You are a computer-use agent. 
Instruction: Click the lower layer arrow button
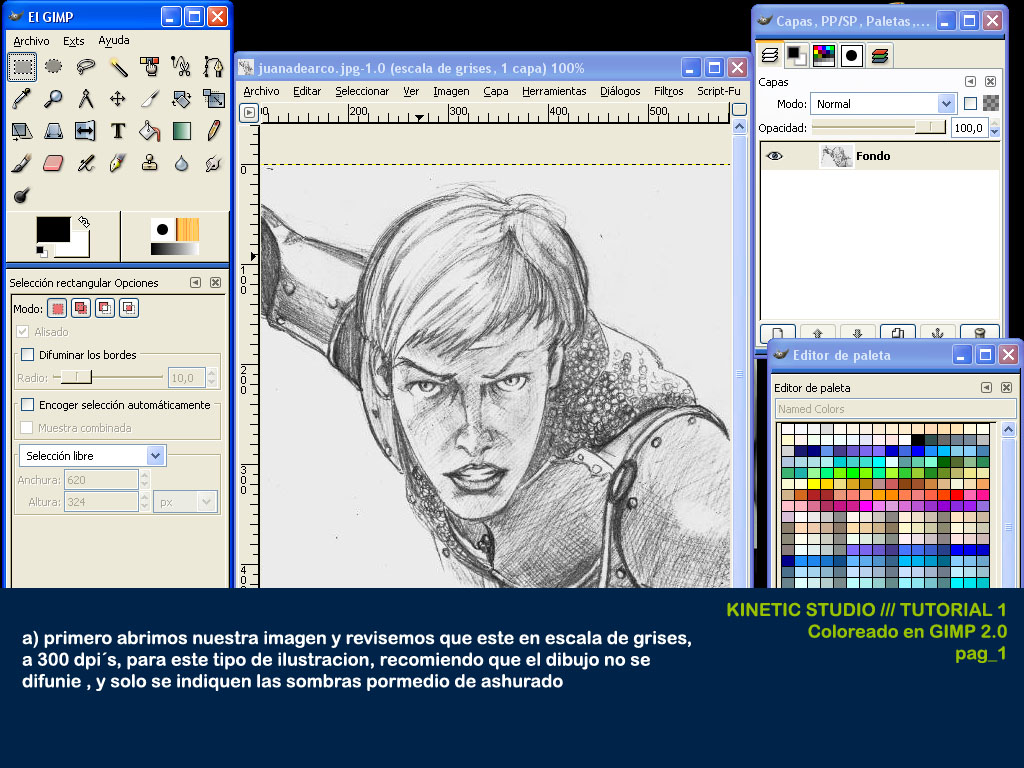[857, 332]
